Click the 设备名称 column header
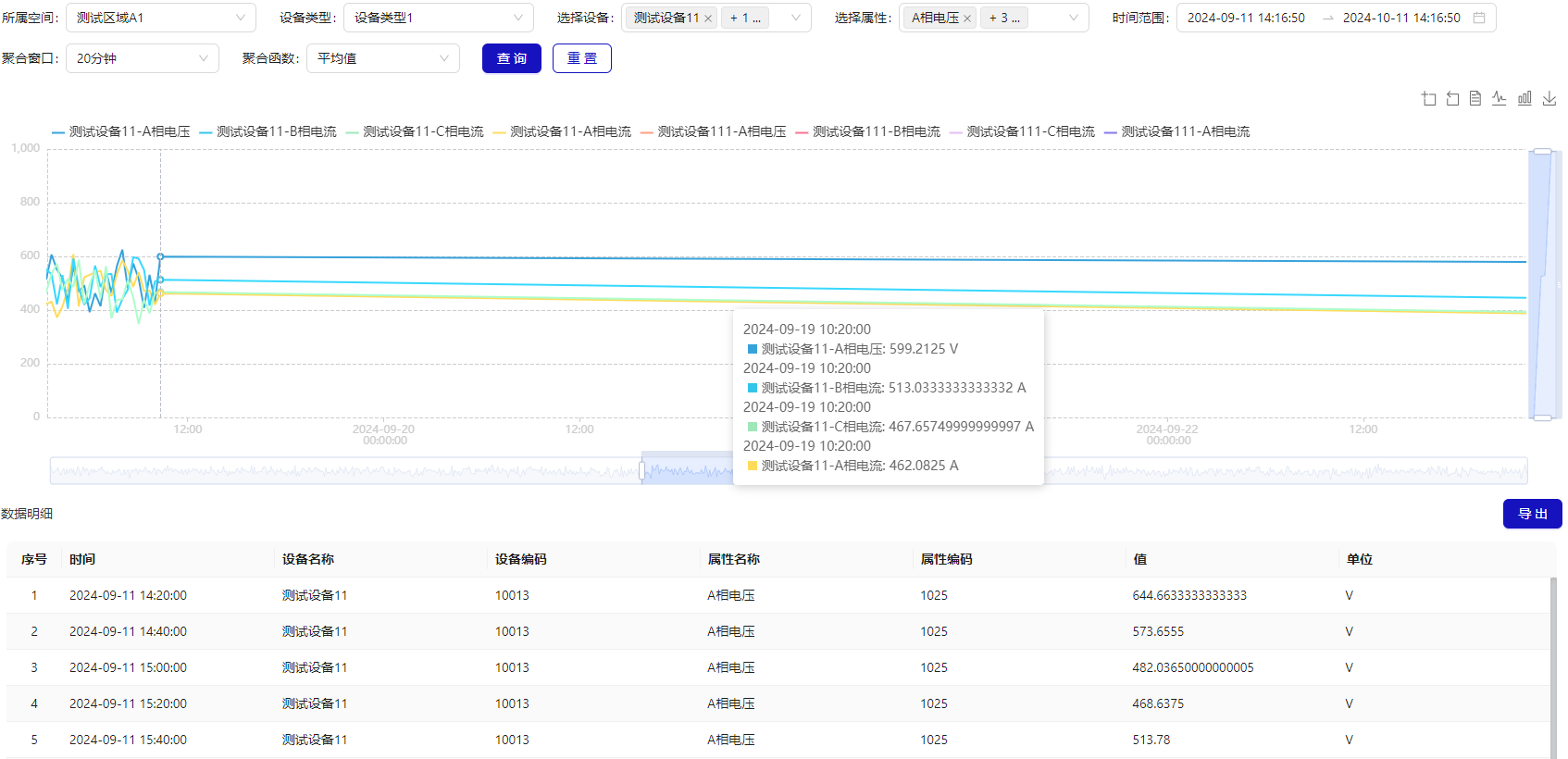This screenshot has height=759, width=1568. pos(308,559)
